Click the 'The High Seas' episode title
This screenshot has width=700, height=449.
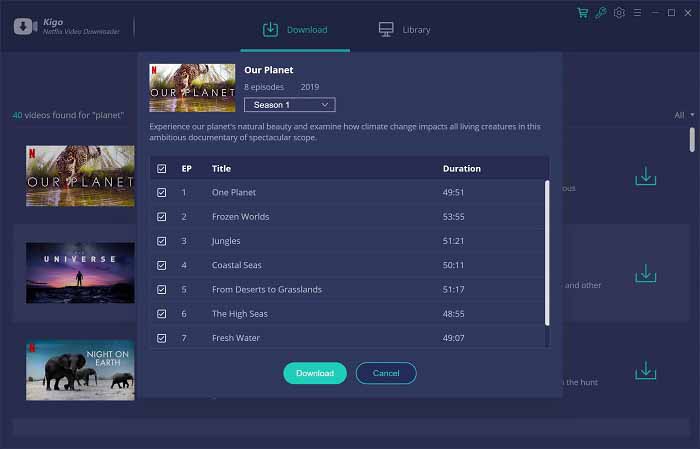pyautogui.click(x=240, y=314)
